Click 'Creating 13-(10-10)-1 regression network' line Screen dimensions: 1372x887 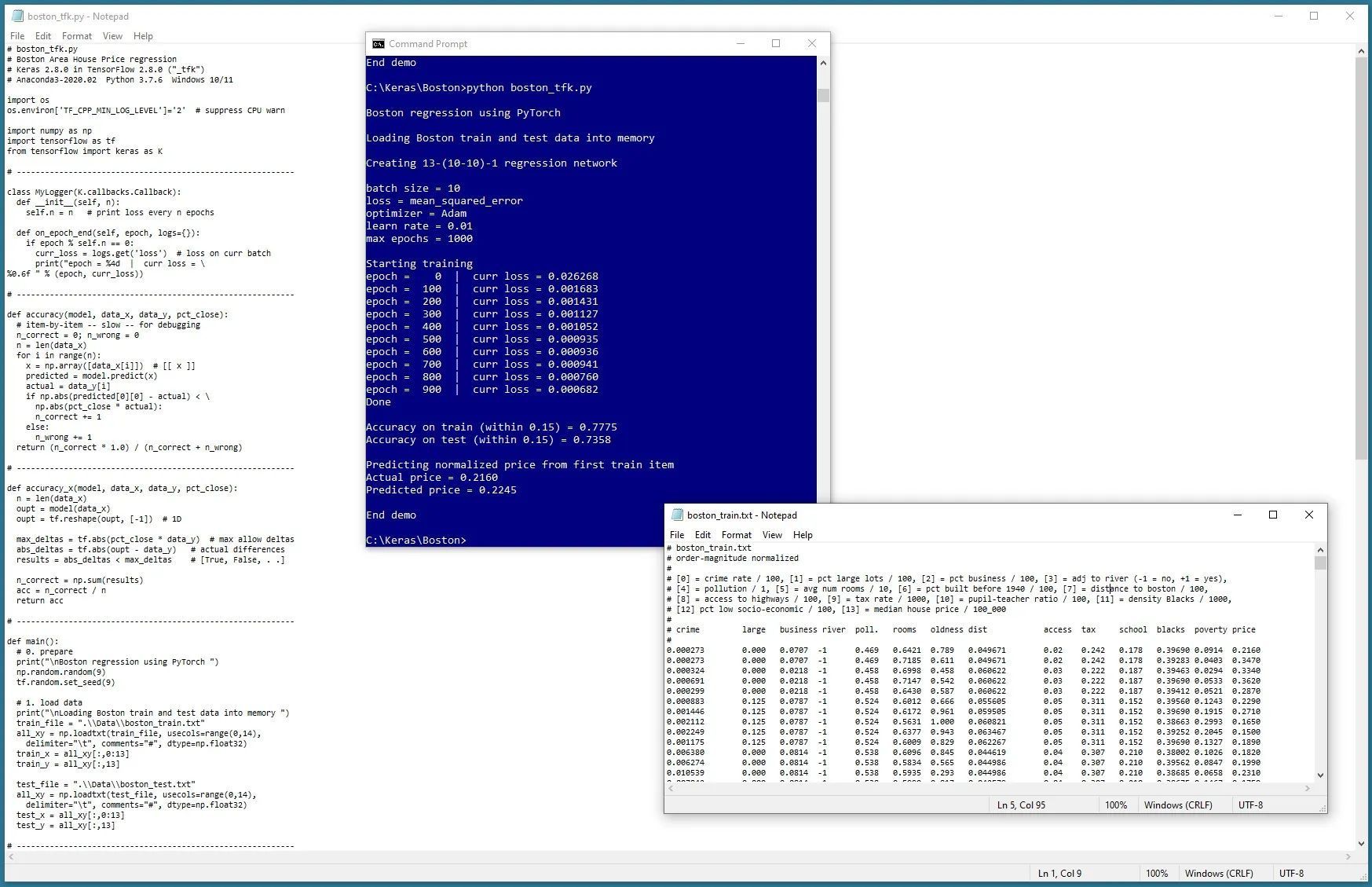(492, 163)
